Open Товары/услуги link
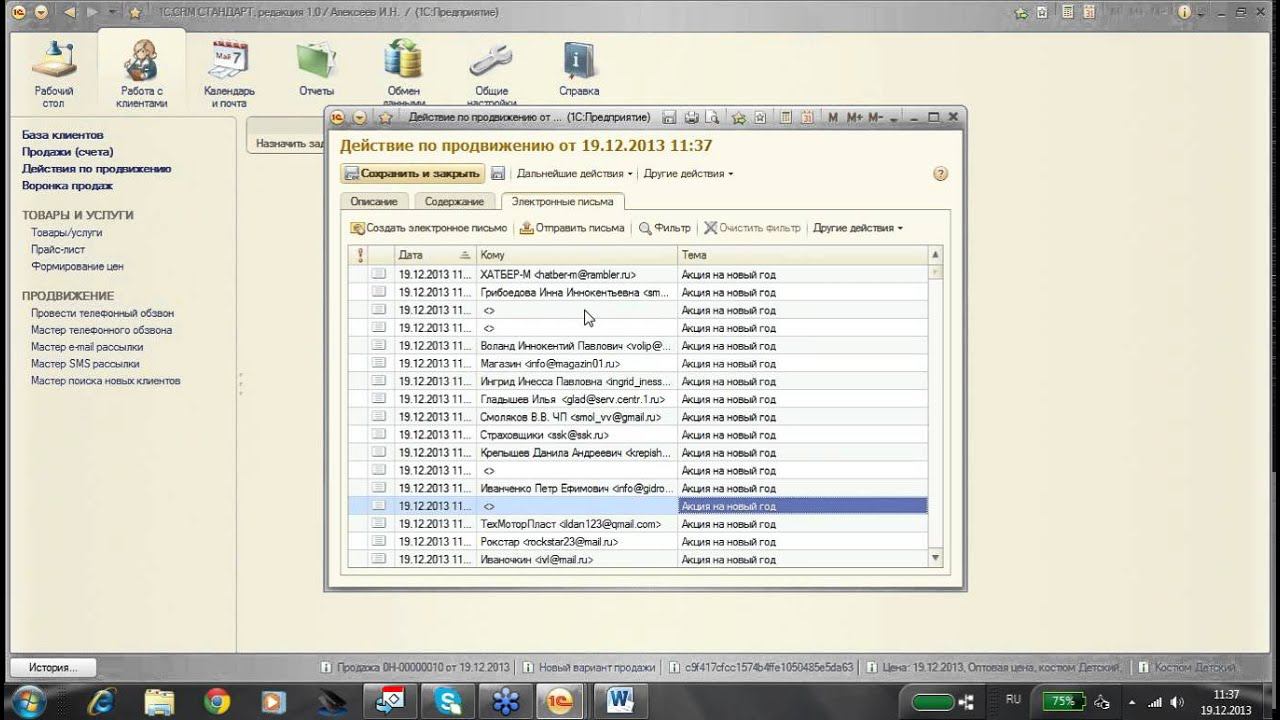1280x720 pixels. coord(67,233)
